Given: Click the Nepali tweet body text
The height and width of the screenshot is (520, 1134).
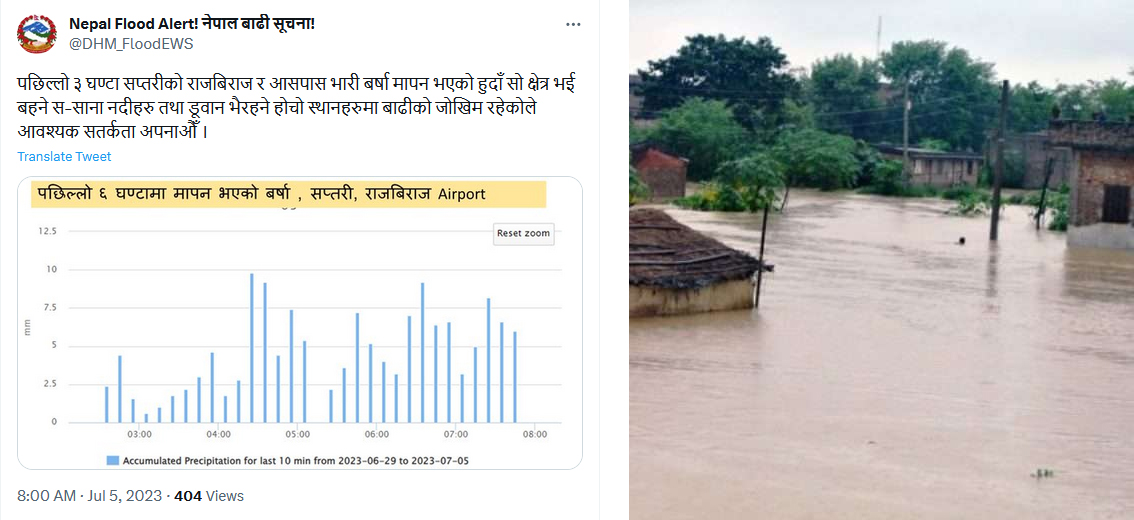Looking at the screenshot, I should pyautogui.click(x=294, y=108).
